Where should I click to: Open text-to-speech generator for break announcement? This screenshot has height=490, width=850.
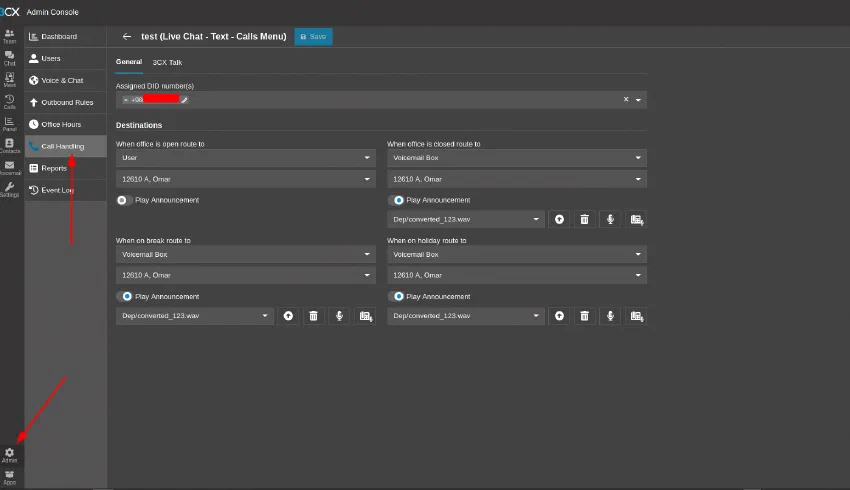click(x=365, y=315)
